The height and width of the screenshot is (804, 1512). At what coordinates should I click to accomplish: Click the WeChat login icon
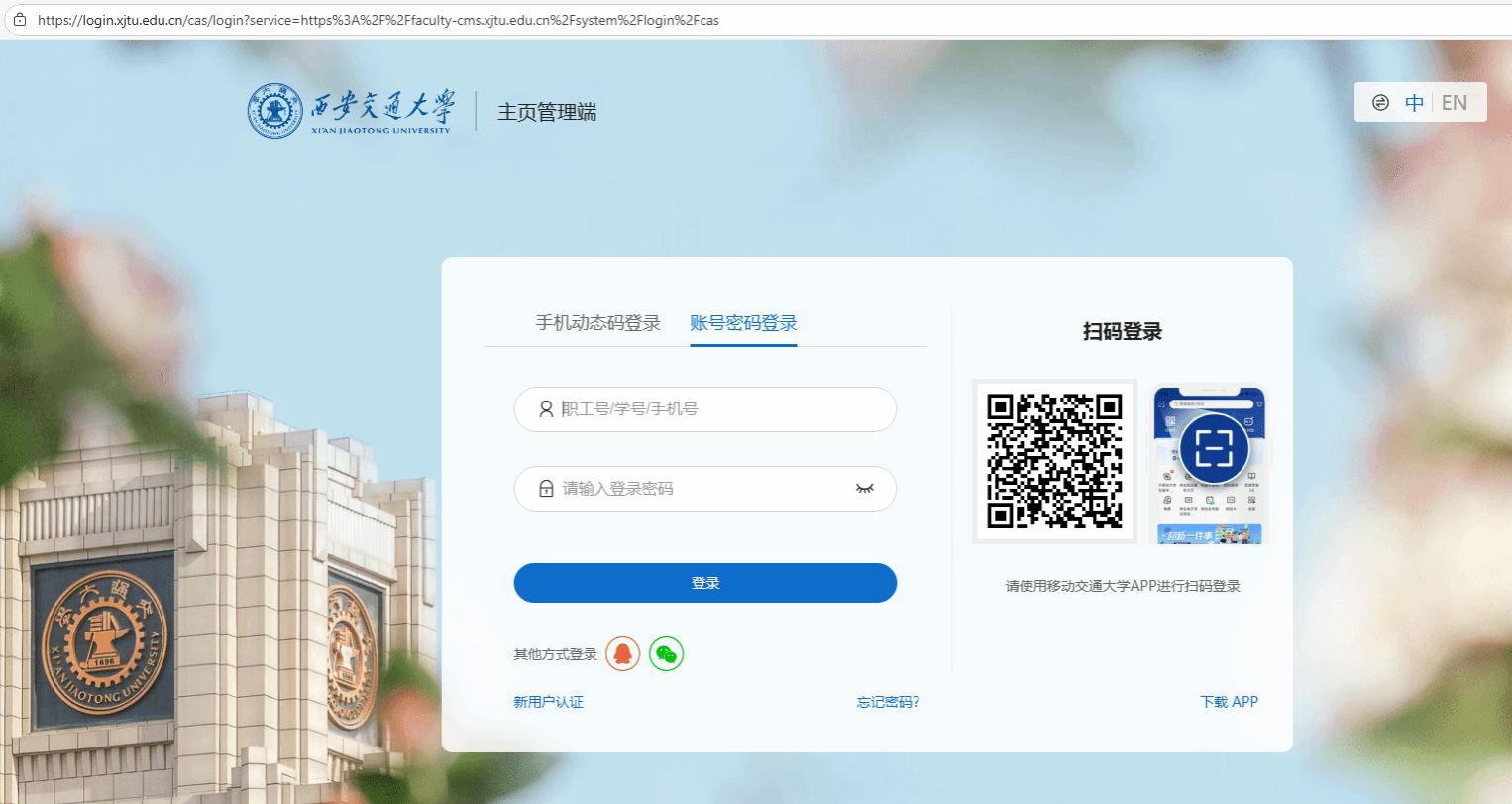[x=666, y=654]
